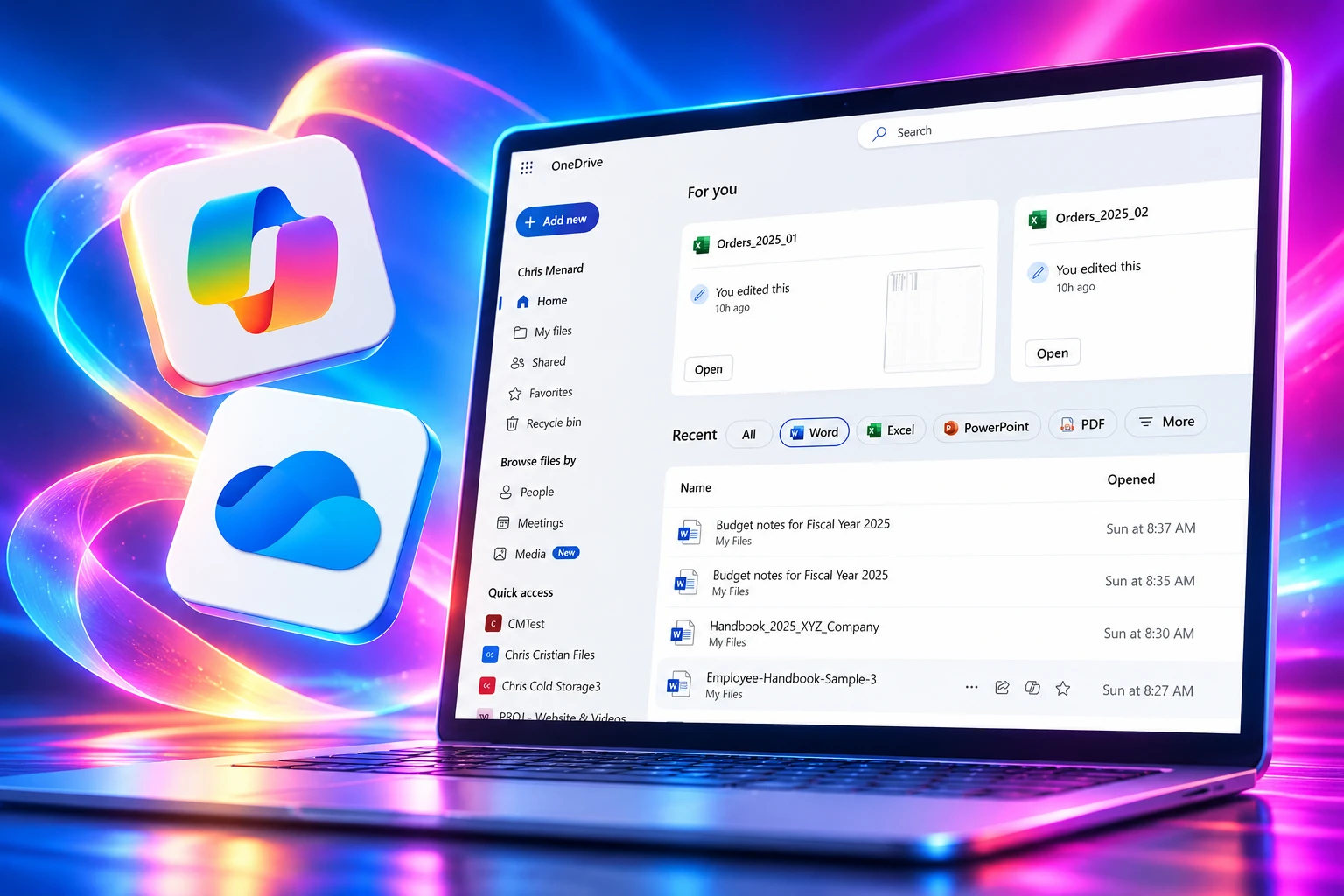Click the People person icon

point(506,493)
